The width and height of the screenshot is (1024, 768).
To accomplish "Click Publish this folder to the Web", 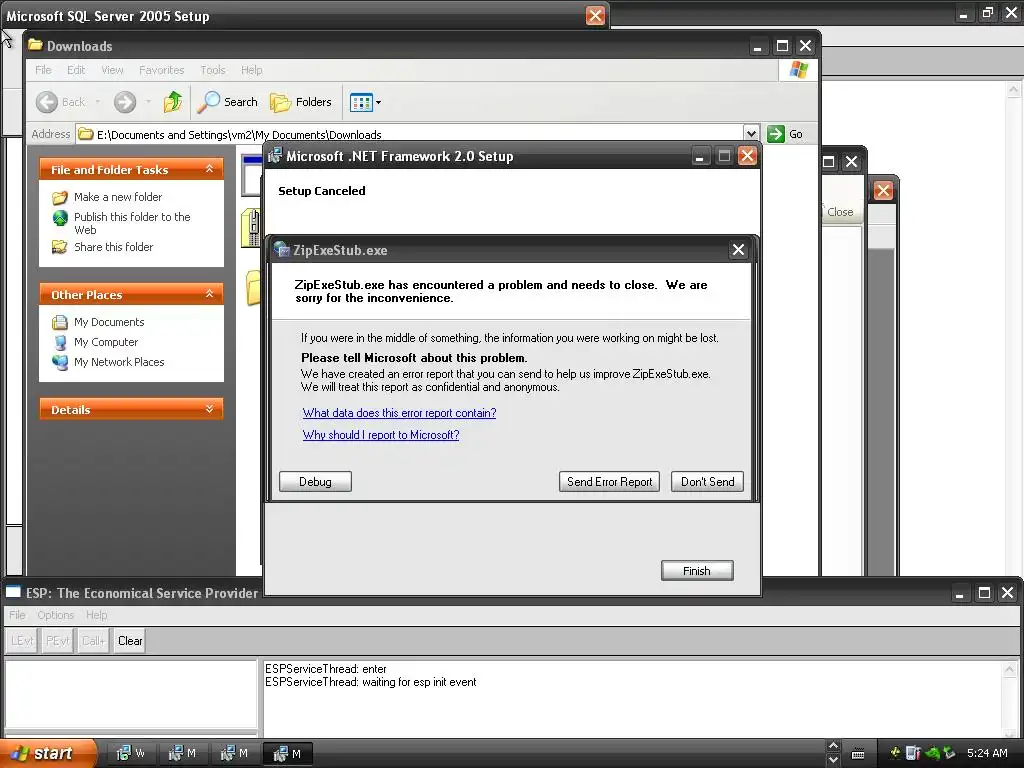I will [132, 223].
